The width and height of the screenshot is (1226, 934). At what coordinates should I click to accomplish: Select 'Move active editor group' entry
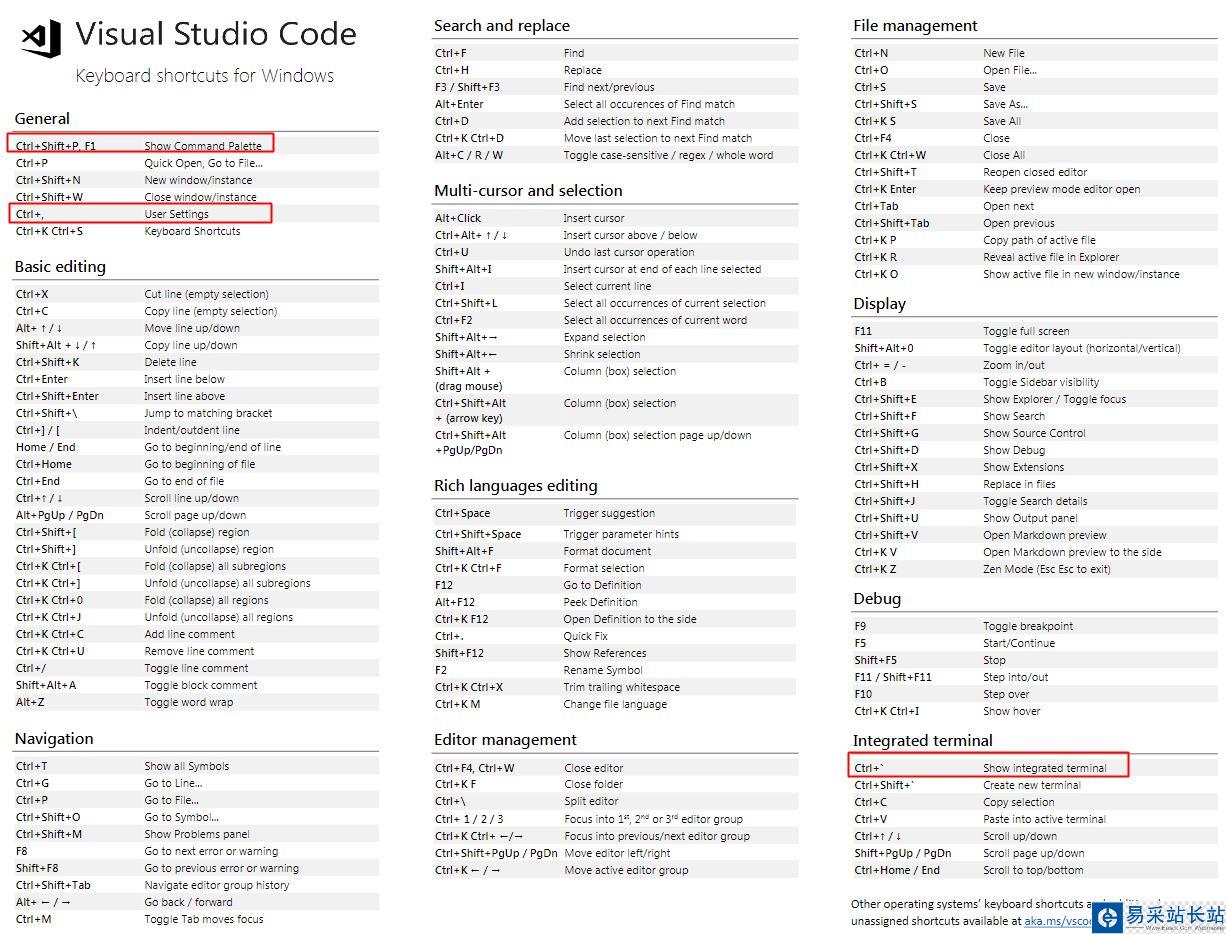click(x=626, y=870)
